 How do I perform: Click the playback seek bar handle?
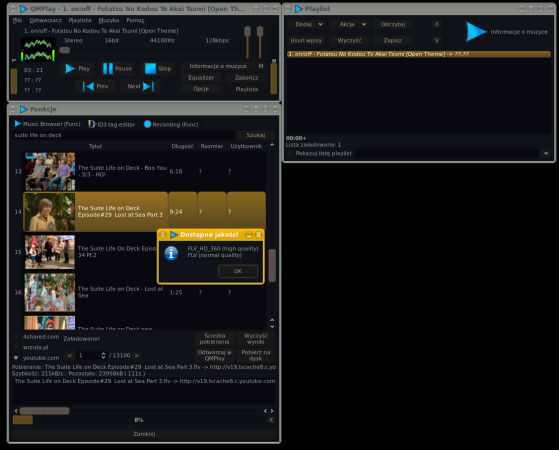[65, 50]
